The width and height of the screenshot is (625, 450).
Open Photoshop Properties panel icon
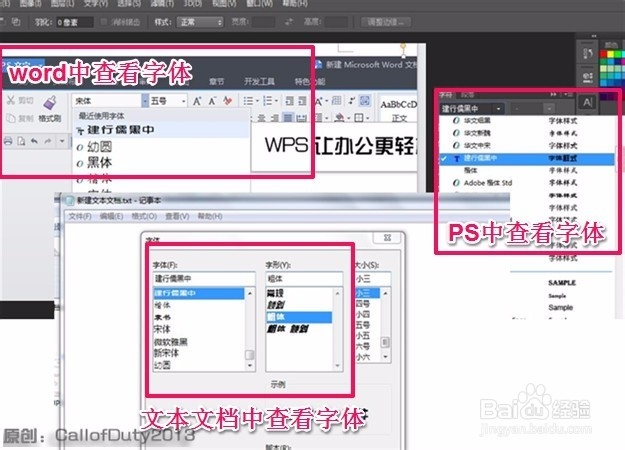(x=588, y=77)
